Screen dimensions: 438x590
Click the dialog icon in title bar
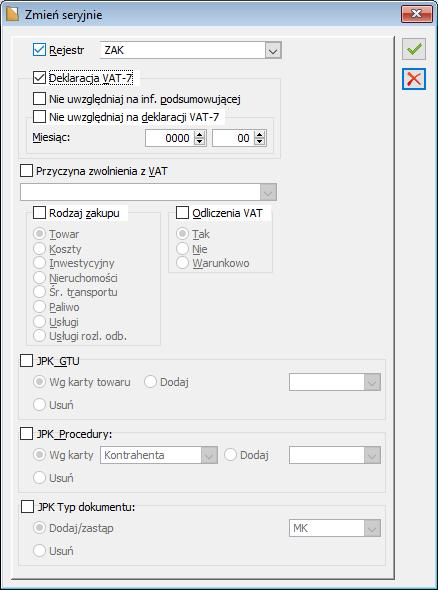[12, 14]
